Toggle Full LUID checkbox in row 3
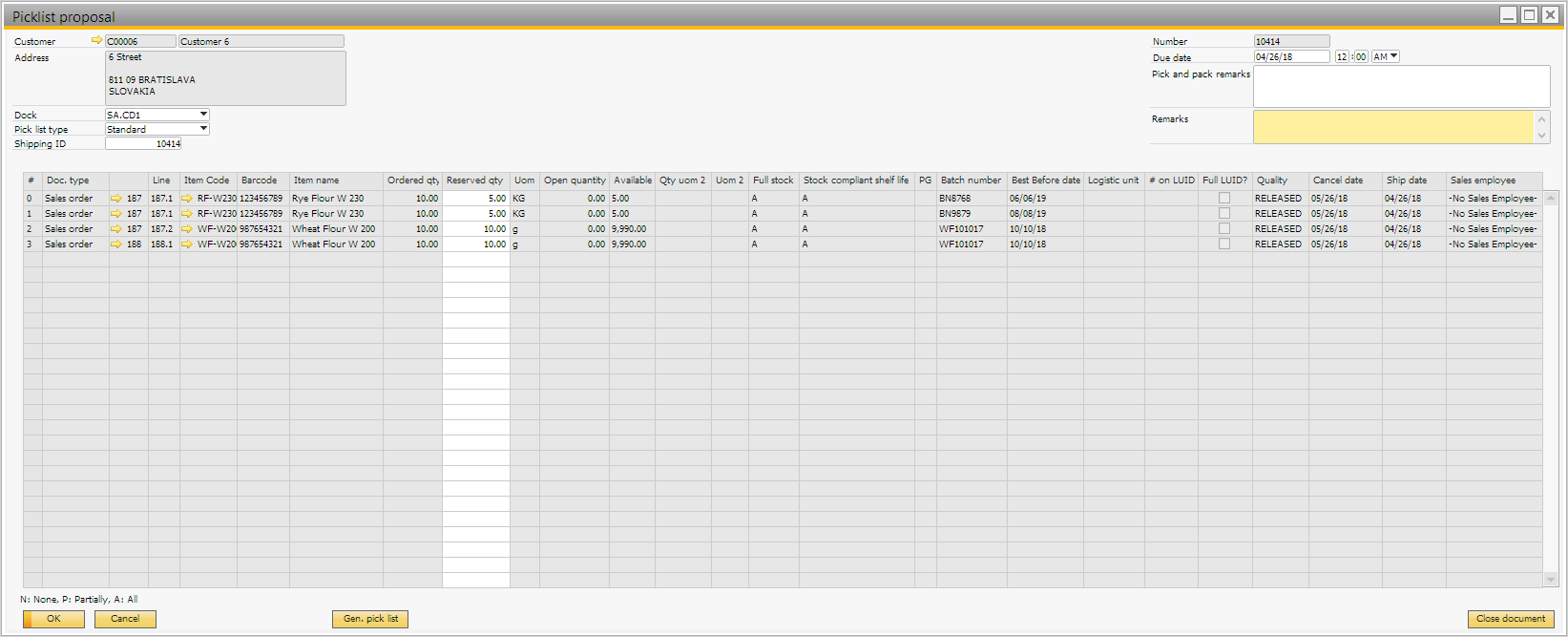 coord(1224,244)
